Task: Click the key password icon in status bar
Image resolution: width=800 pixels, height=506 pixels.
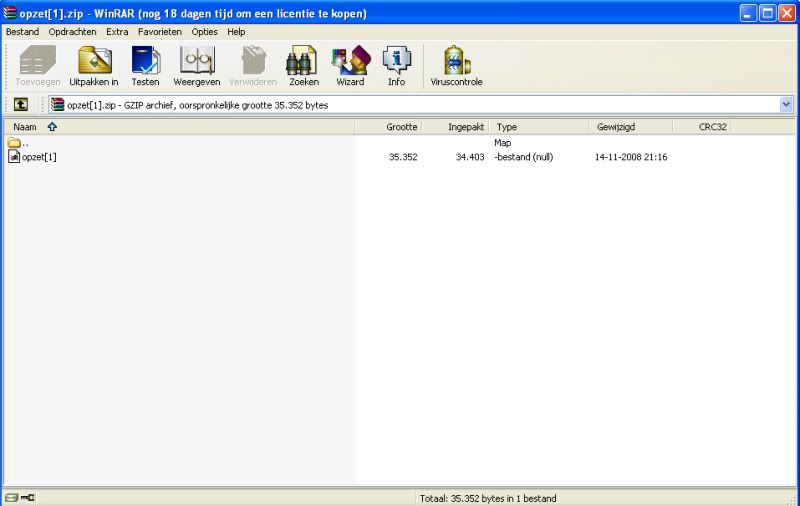Action: [x=28, y=498]
